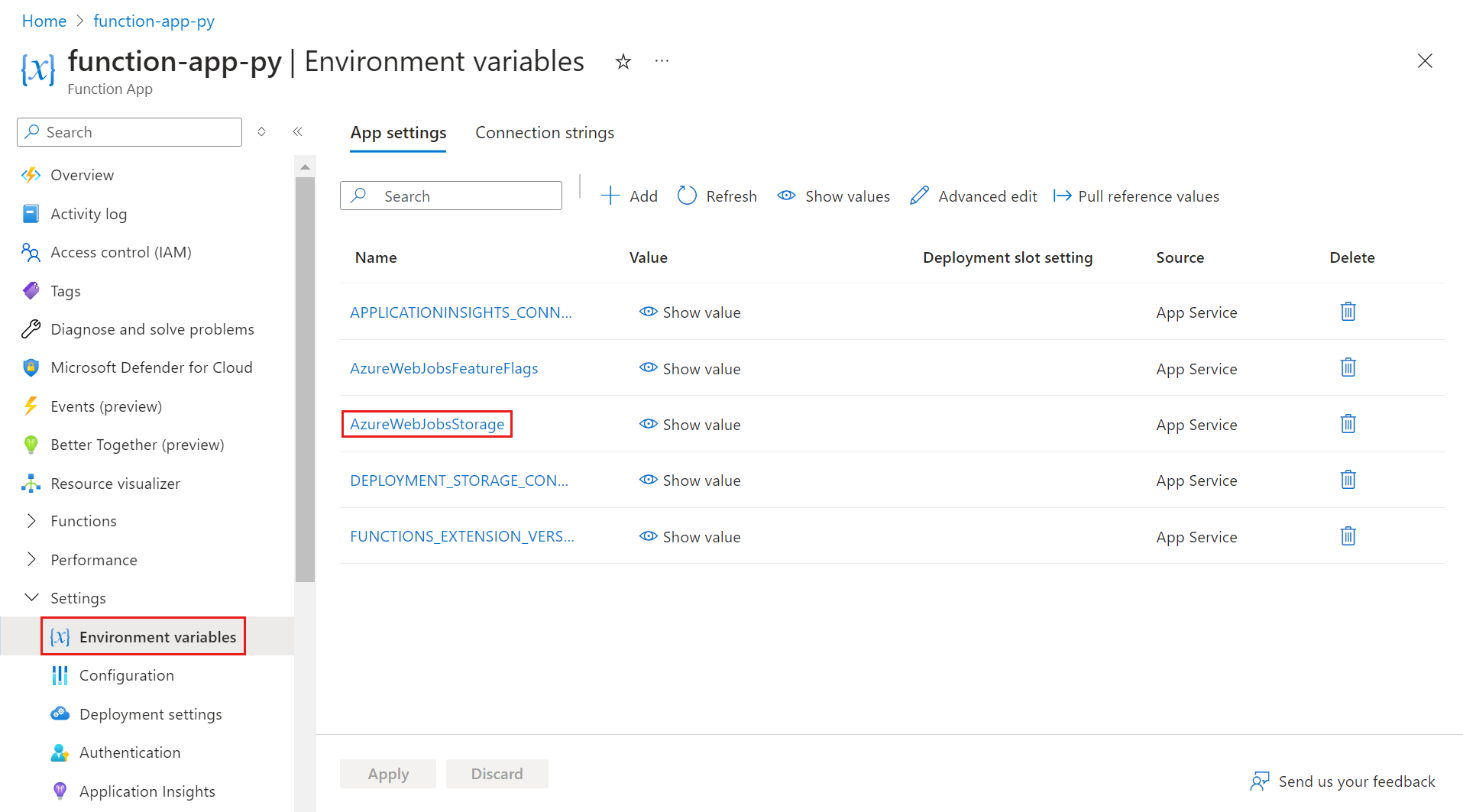Viewport: 1463px width, 812px height.
Task: Open the Activity log section
Action: (x=89, y=214)
